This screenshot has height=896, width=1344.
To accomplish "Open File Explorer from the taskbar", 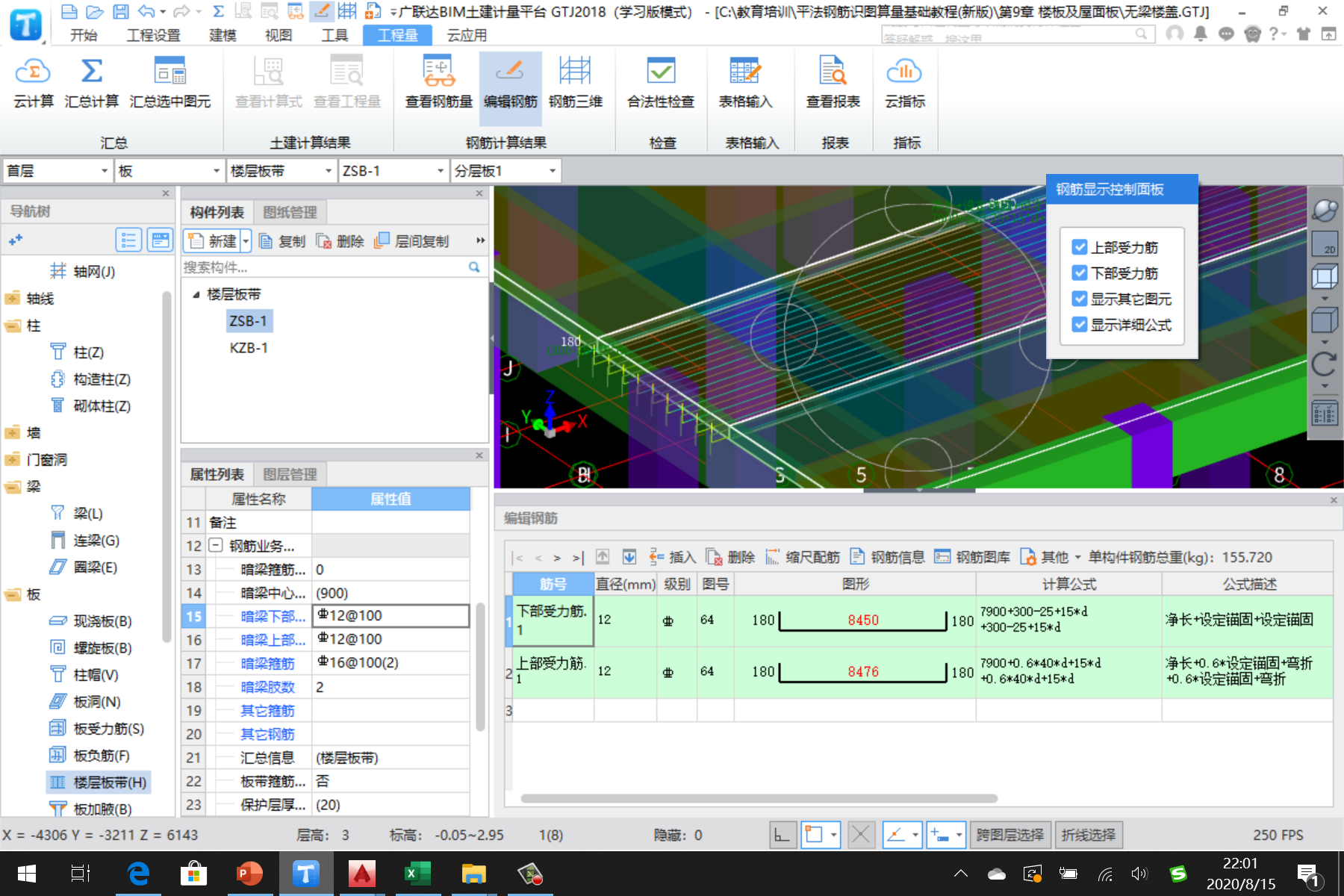I will 473,874.
